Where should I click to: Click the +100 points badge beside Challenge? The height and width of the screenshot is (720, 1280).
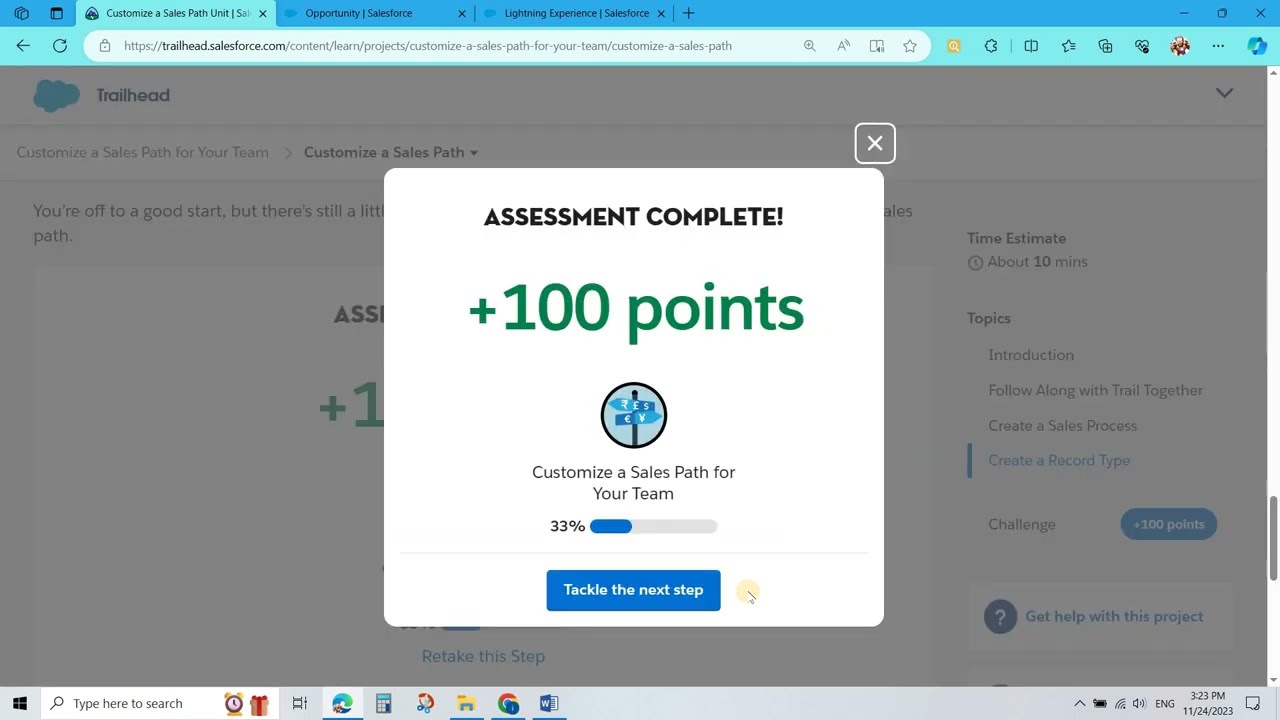1168,524
